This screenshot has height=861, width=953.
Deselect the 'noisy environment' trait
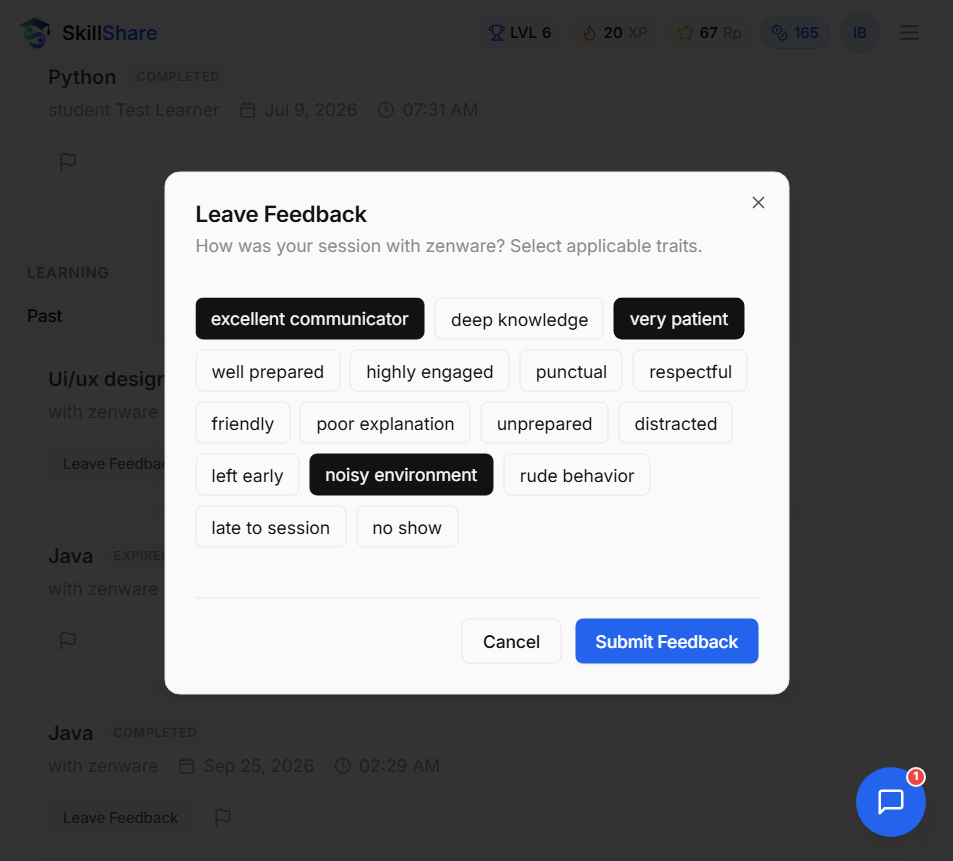[x=401, y=475]
